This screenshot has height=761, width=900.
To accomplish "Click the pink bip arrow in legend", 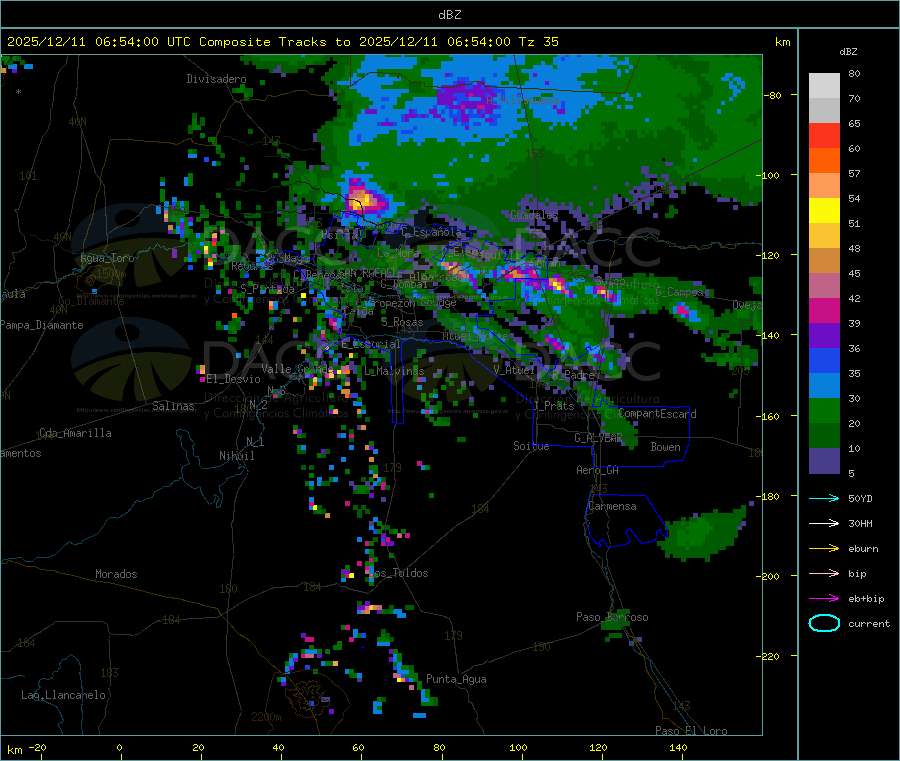I will point(824,573).
